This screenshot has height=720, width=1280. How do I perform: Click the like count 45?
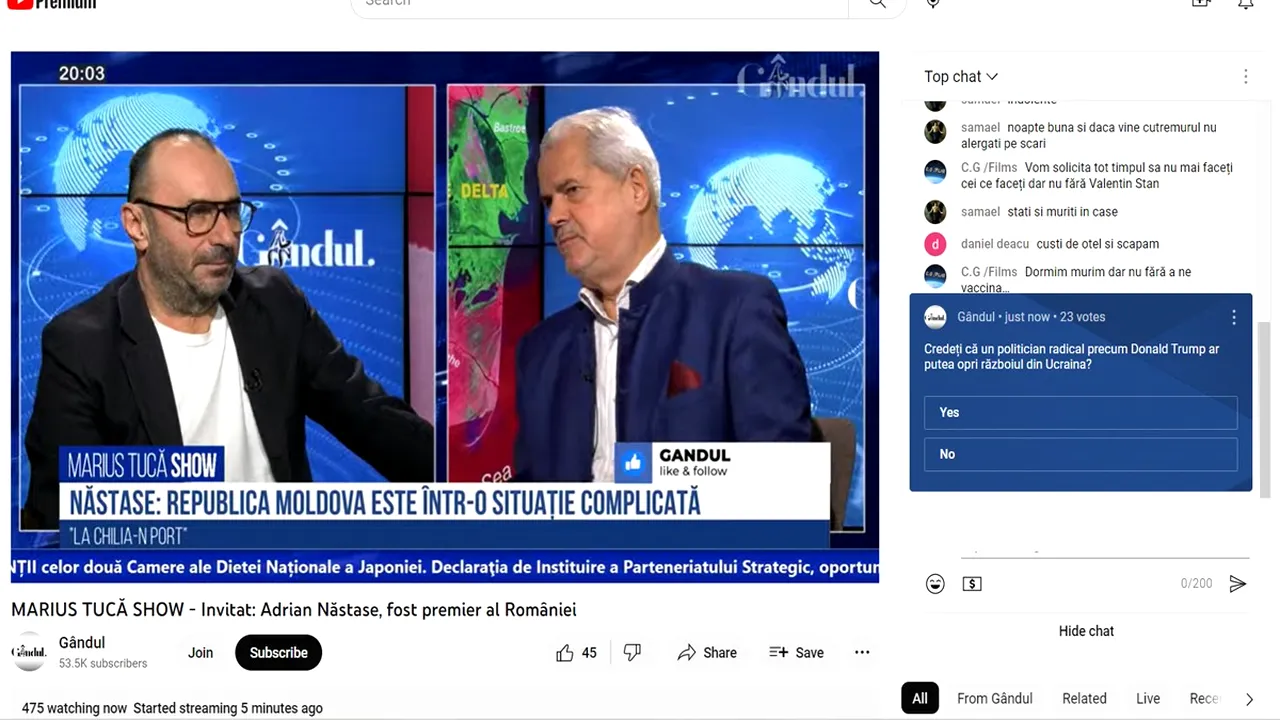(x=589, y=653)
